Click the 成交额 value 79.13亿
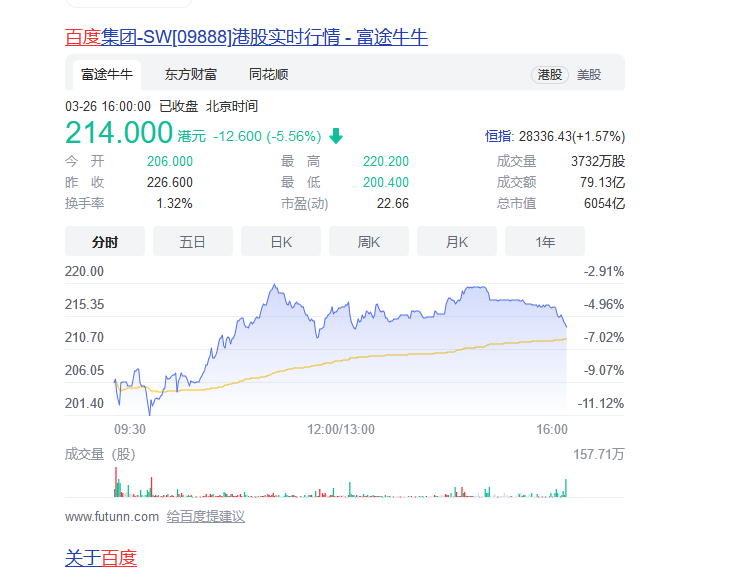The width and height of the screenshot is (750, 577). [603, 182]
